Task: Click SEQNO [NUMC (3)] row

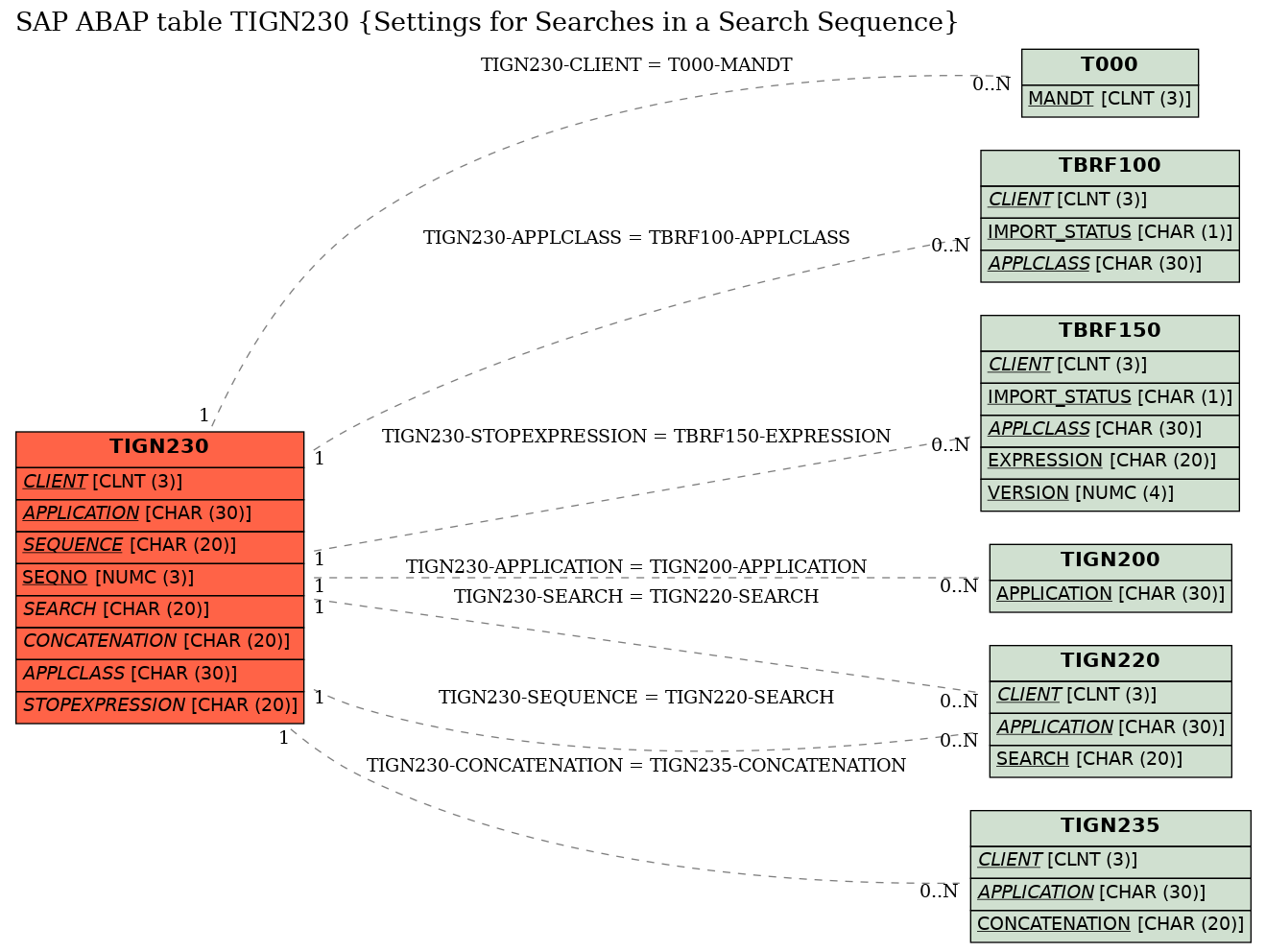Action: [159, 578]
